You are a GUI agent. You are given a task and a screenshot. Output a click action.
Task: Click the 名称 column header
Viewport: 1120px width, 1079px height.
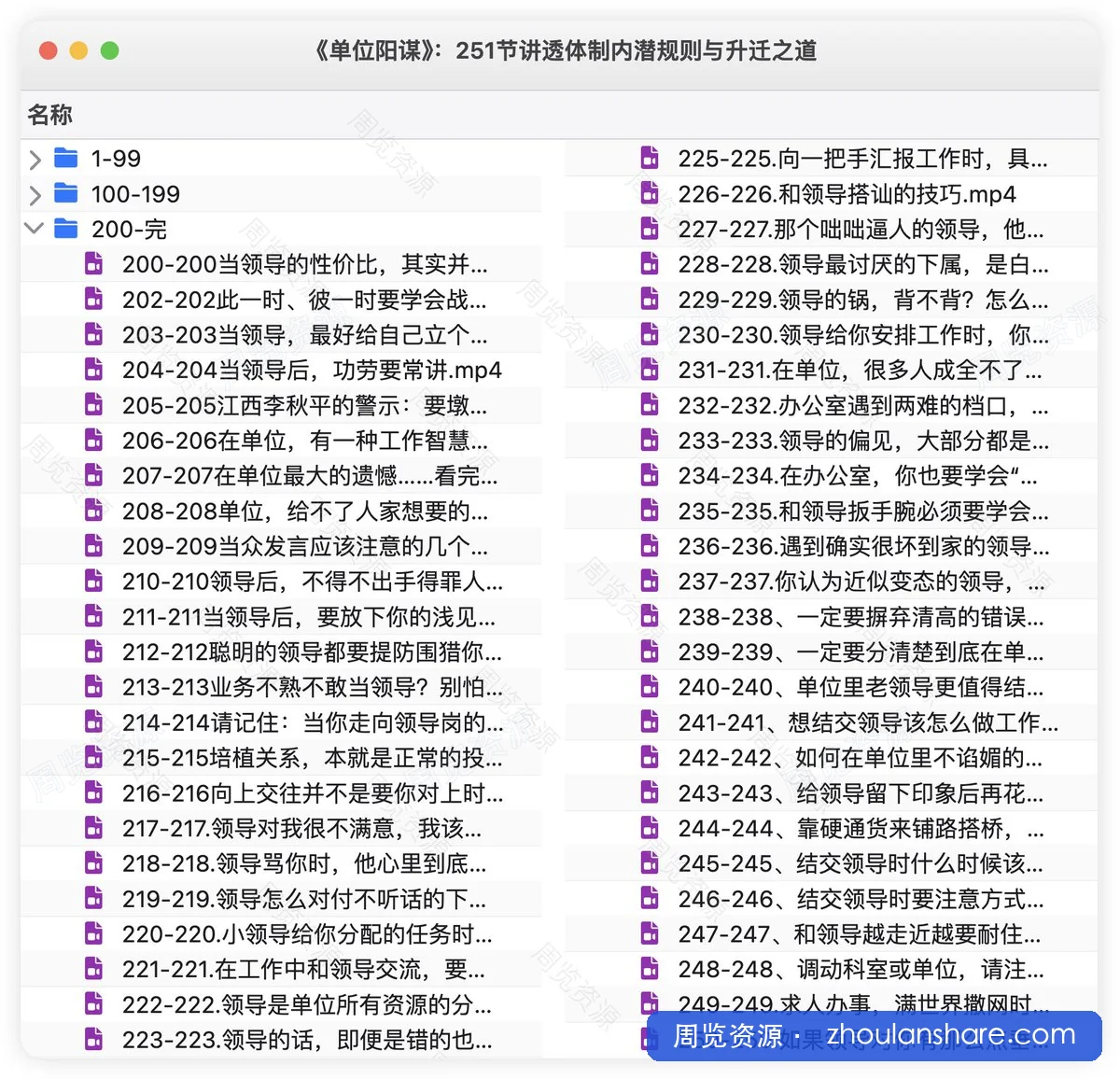[x=50, y=115]
